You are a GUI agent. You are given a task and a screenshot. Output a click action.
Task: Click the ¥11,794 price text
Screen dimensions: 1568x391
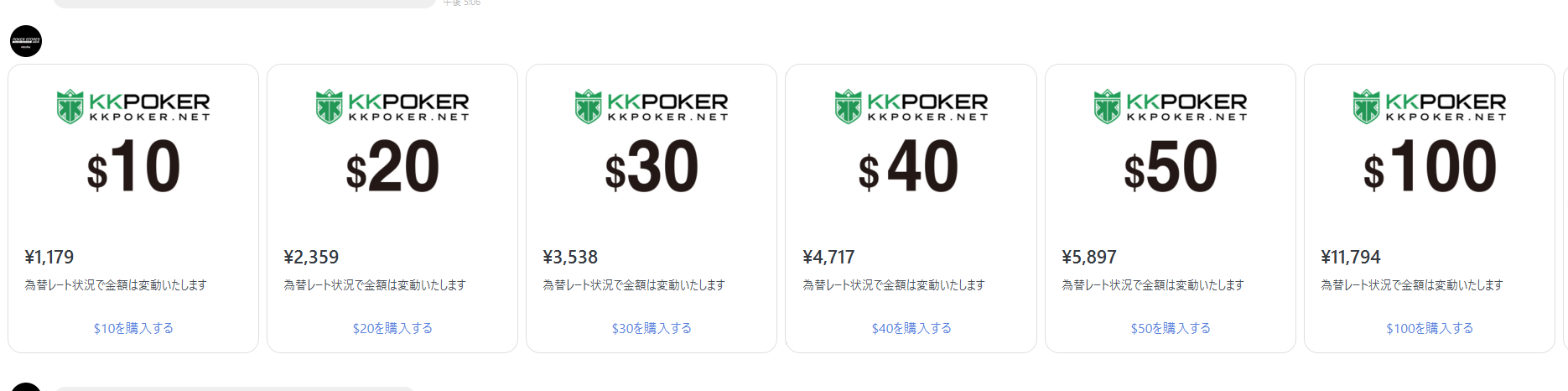tap(1351, 257)
